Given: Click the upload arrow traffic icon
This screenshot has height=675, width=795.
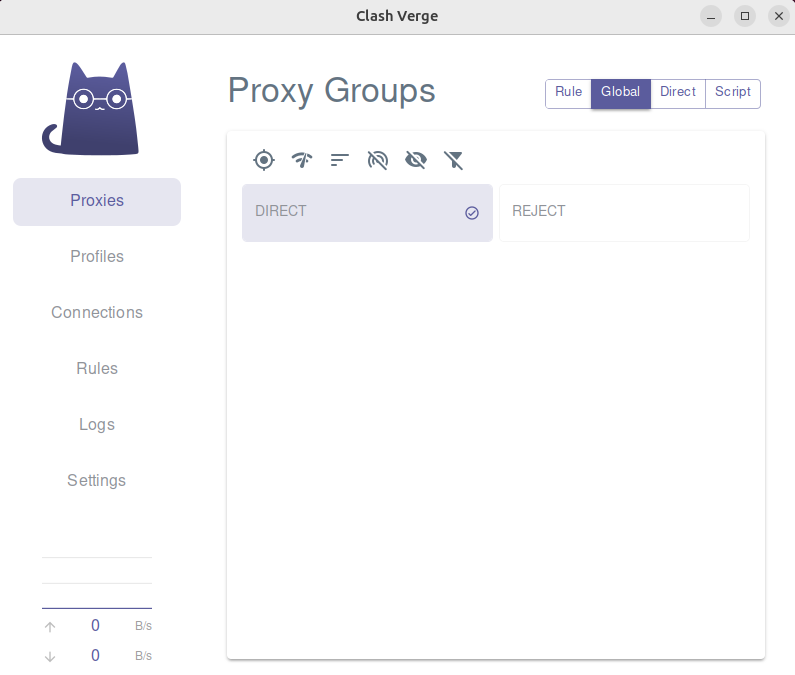Looking at the screenshot, I should tap(51, 627).
